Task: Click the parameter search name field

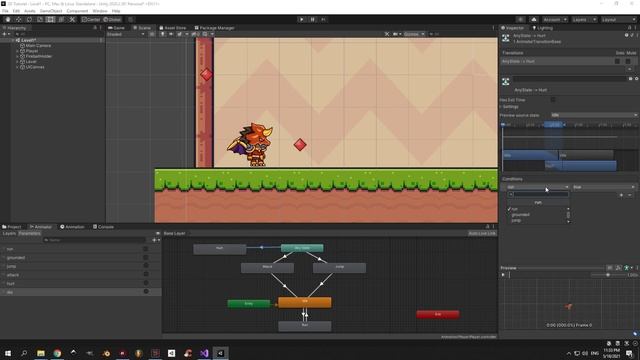Action: click(94, 240)
